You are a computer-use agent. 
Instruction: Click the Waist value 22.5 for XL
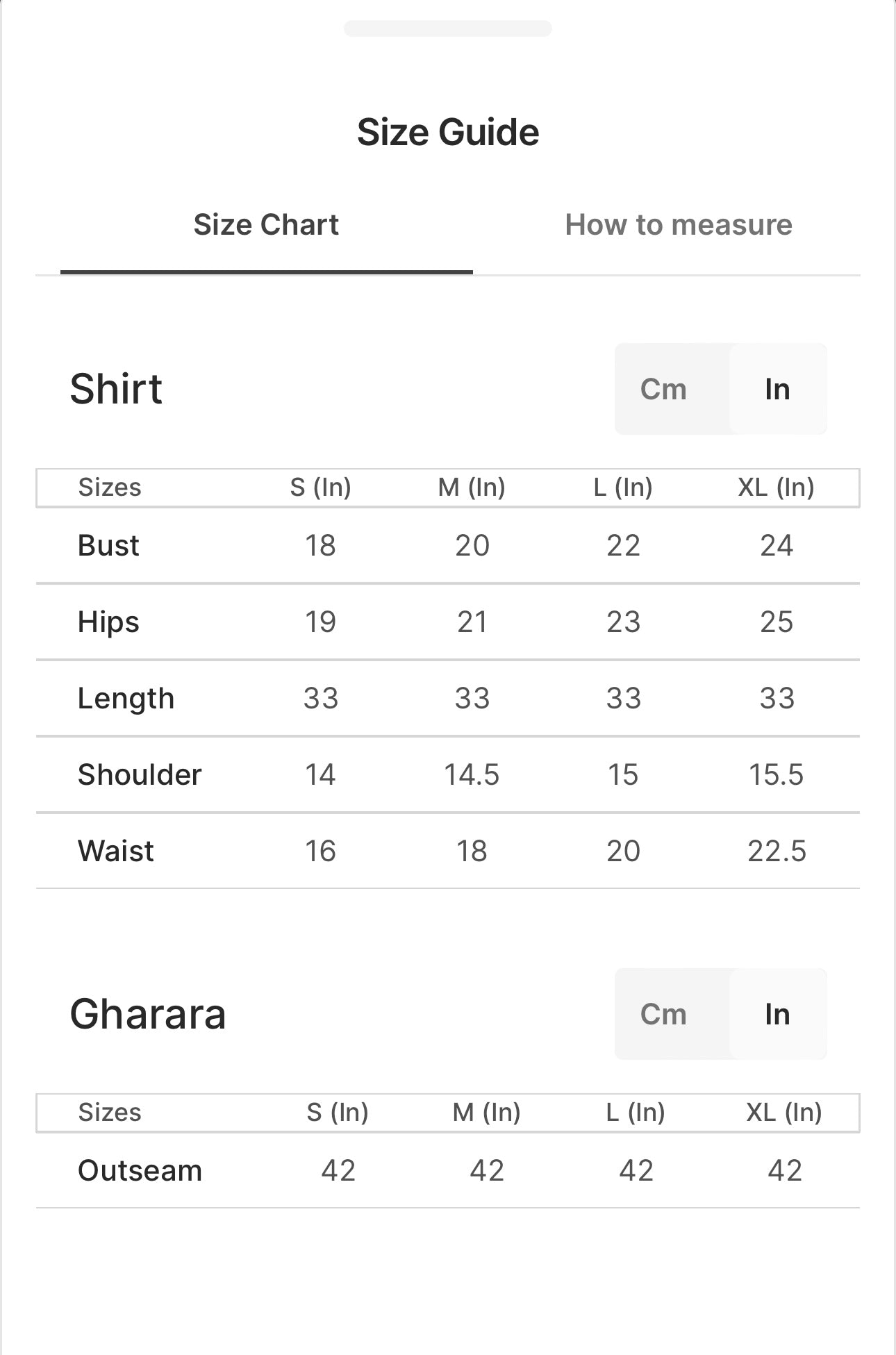point(777,851)
